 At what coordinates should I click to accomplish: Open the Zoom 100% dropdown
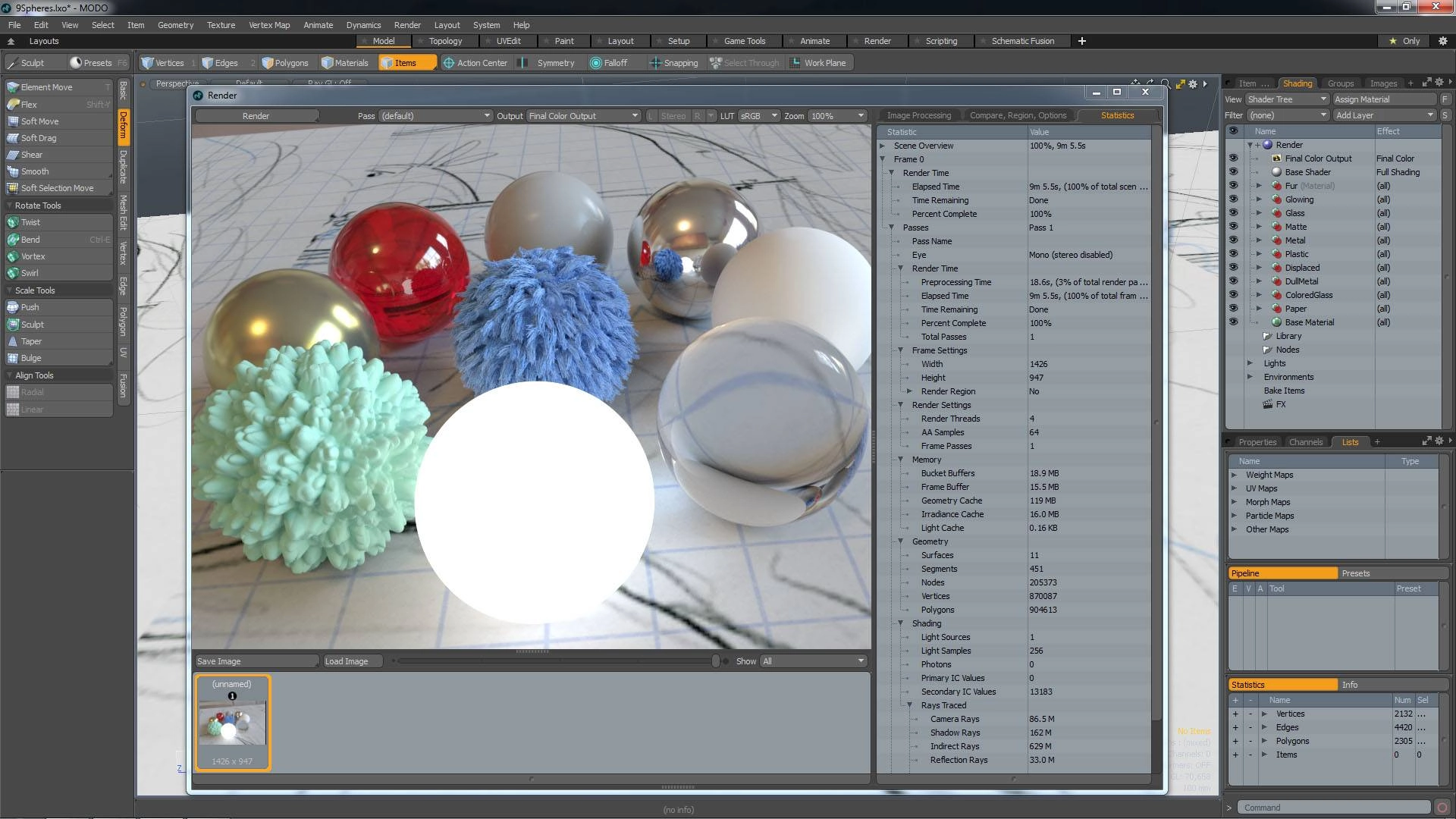tap(837, 116)
